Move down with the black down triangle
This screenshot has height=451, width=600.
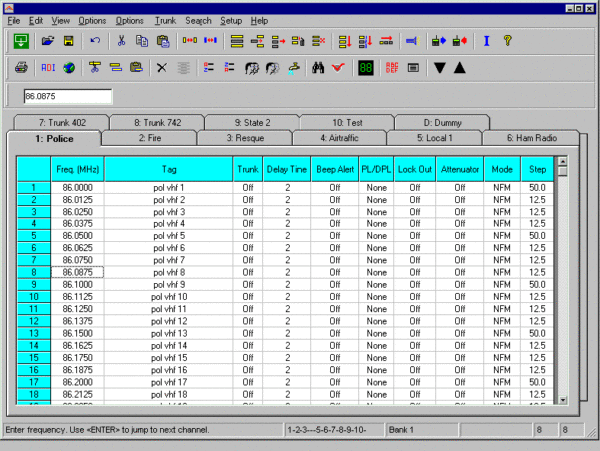[x=440, y=68]
